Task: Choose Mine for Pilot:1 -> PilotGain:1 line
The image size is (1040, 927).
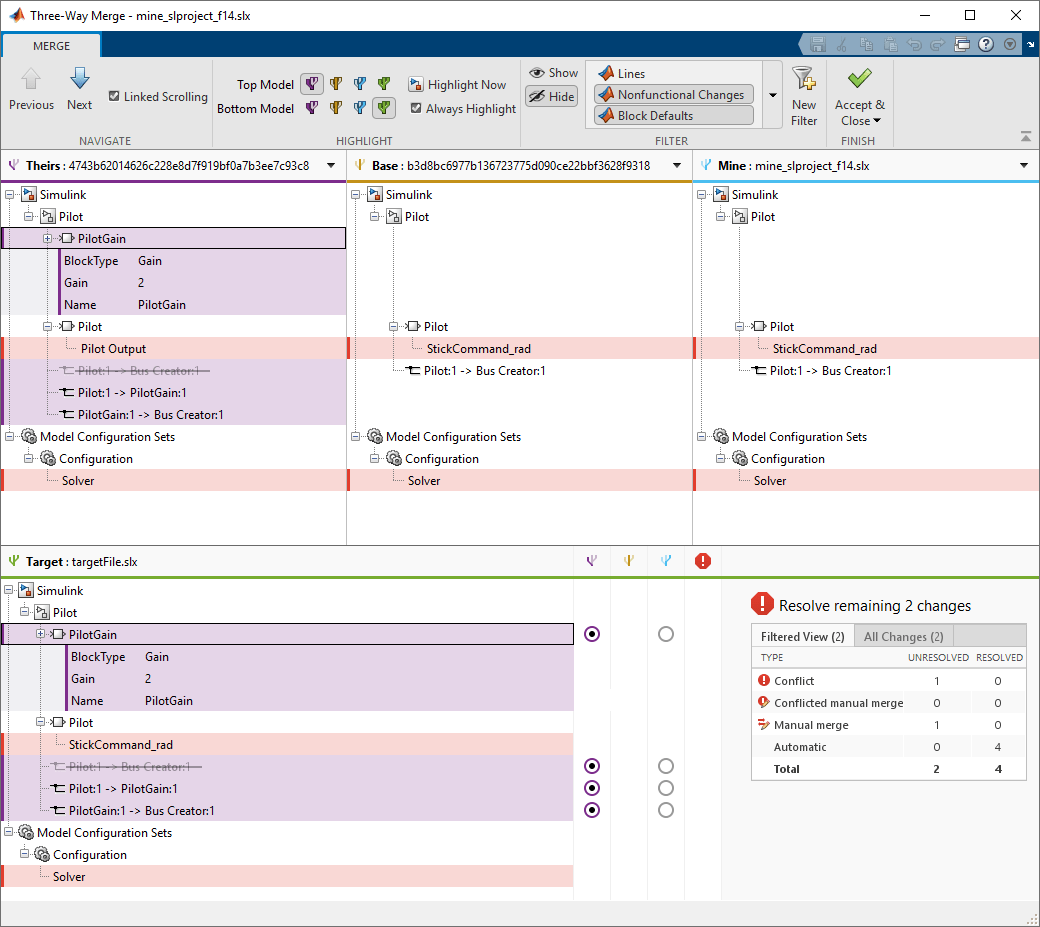Action: click(x=666, y=788)
